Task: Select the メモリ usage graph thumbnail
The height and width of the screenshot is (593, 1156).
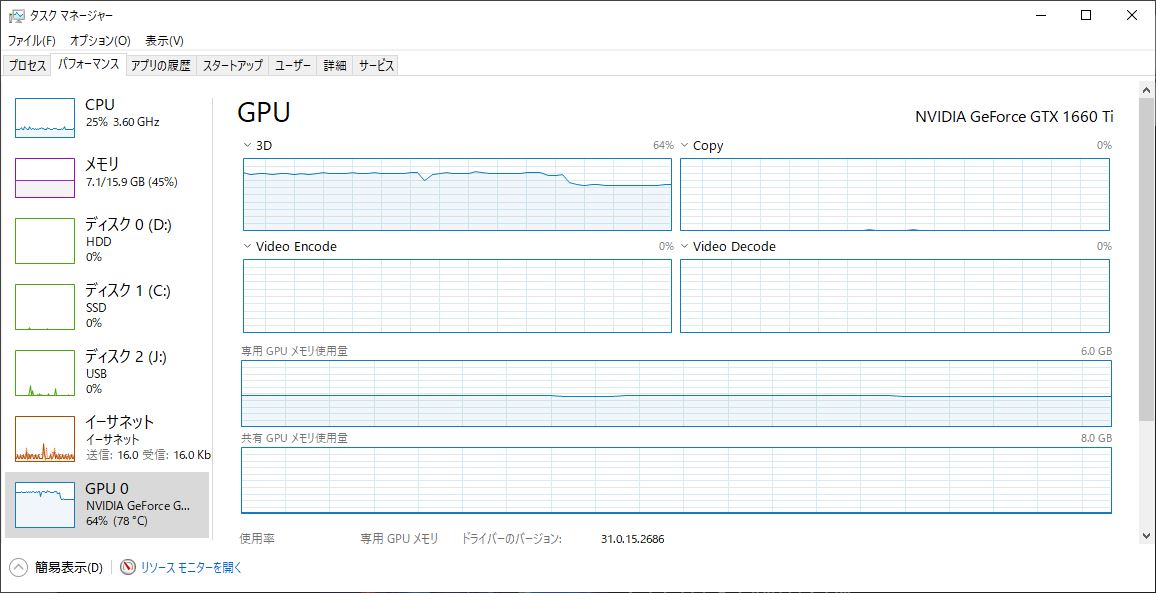Action: pos(45,178)
